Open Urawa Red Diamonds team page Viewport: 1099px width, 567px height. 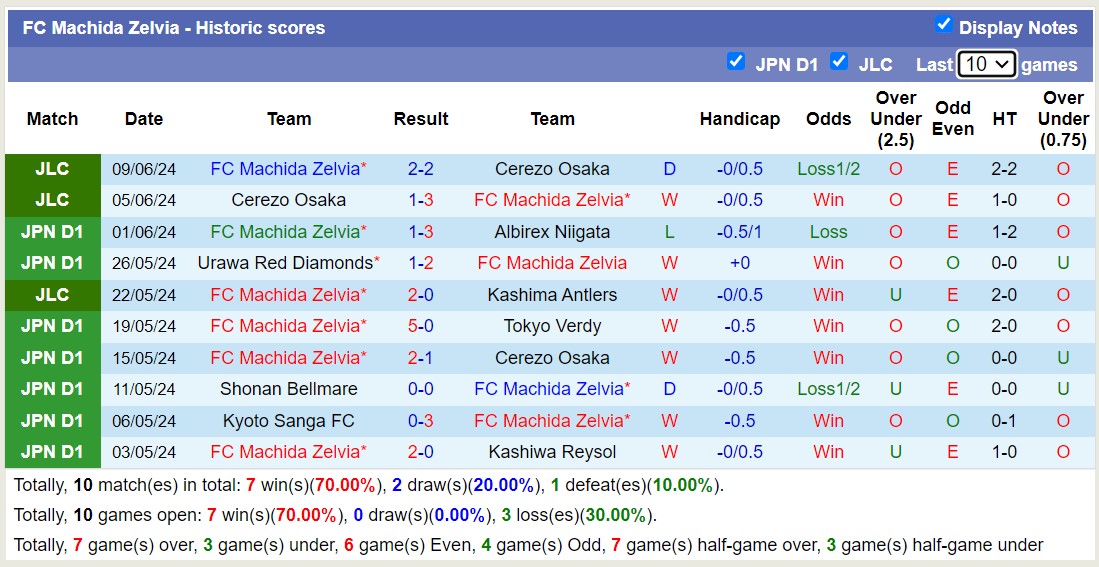click(x=285, y=263)
